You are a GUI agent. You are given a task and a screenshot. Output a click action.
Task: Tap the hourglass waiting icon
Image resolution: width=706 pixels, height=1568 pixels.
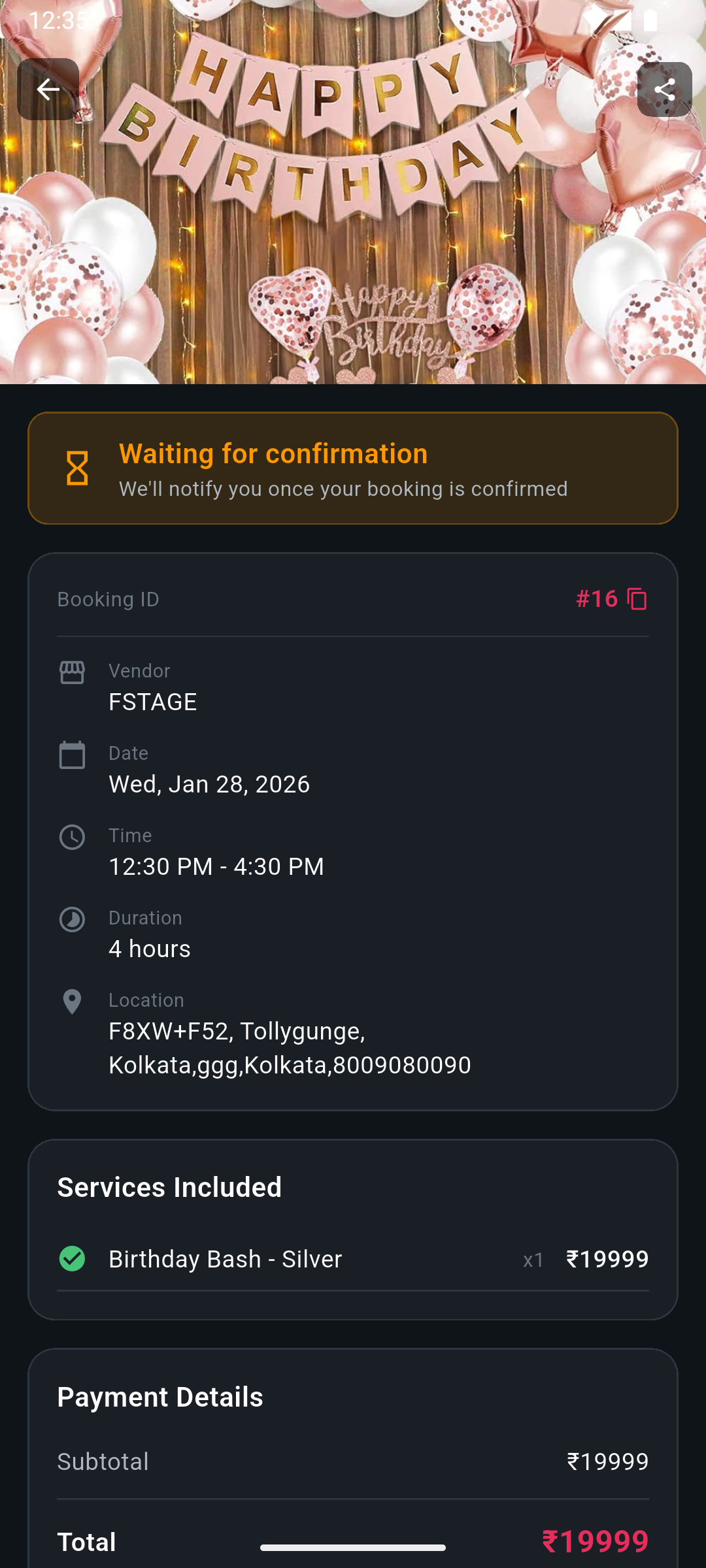[77, 468]
